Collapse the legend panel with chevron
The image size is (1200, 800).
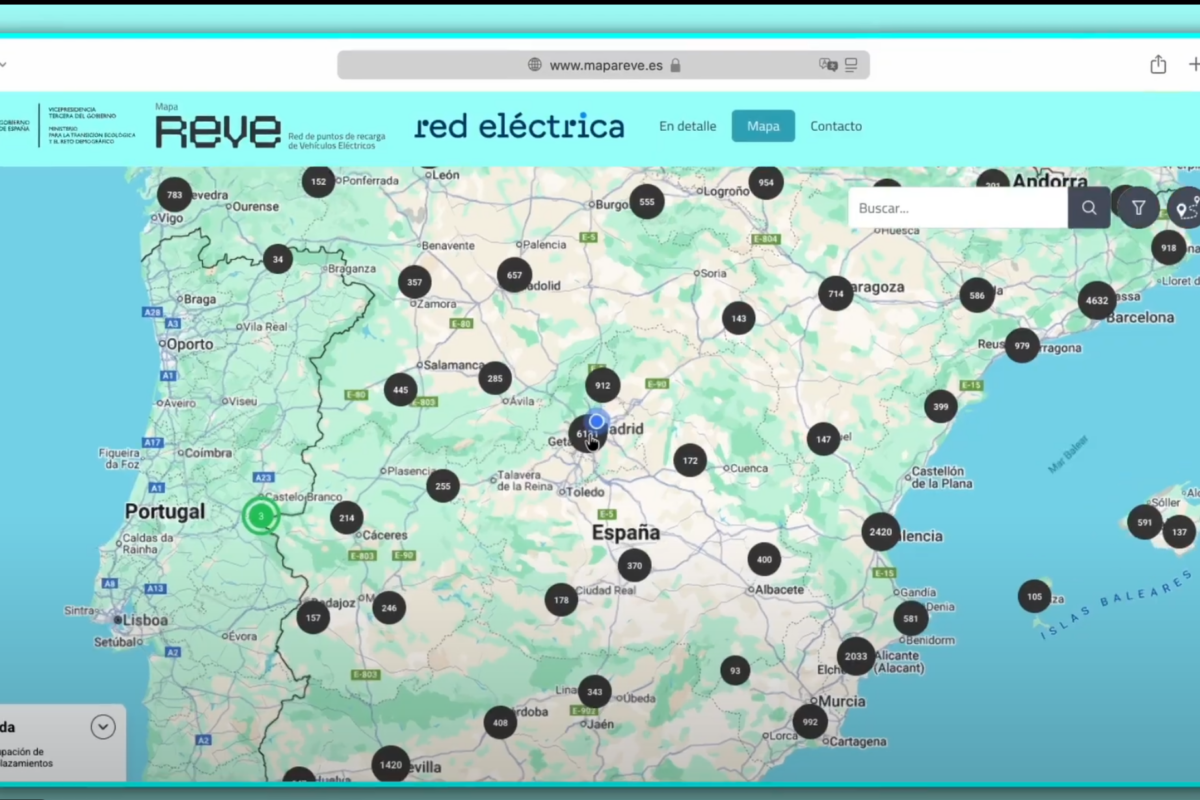click(103, 727)
